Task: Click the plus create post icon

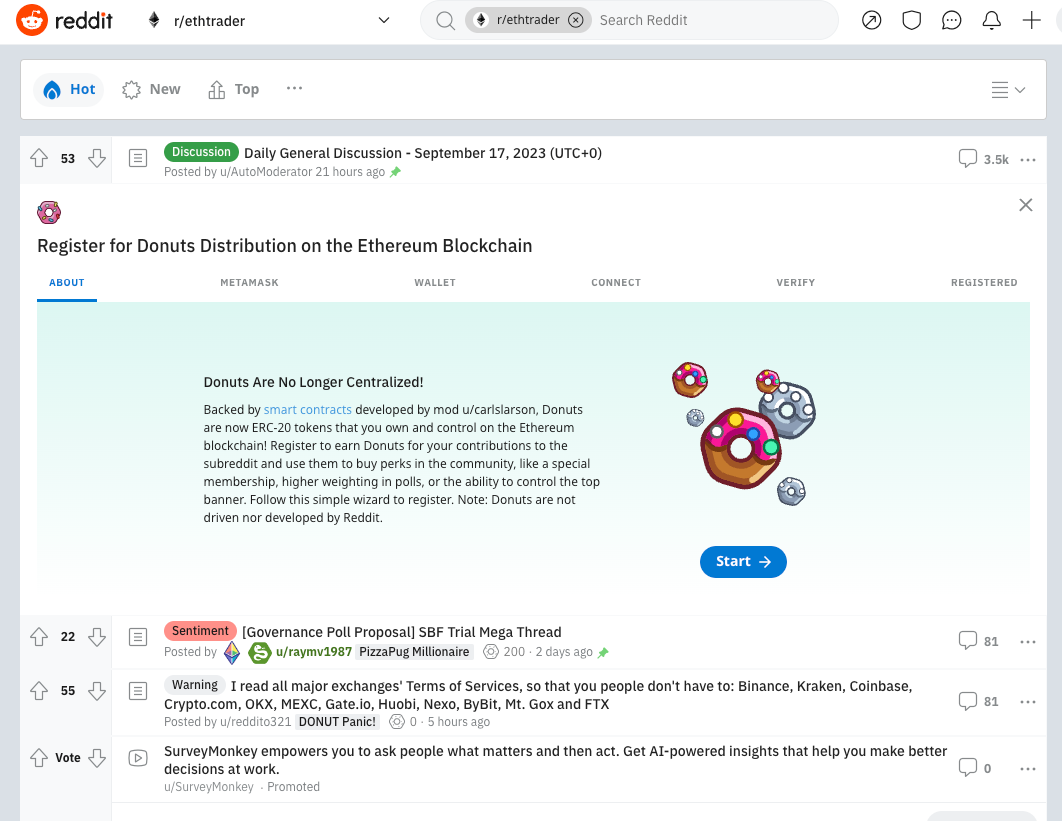Action: (x=1032, y=20)
